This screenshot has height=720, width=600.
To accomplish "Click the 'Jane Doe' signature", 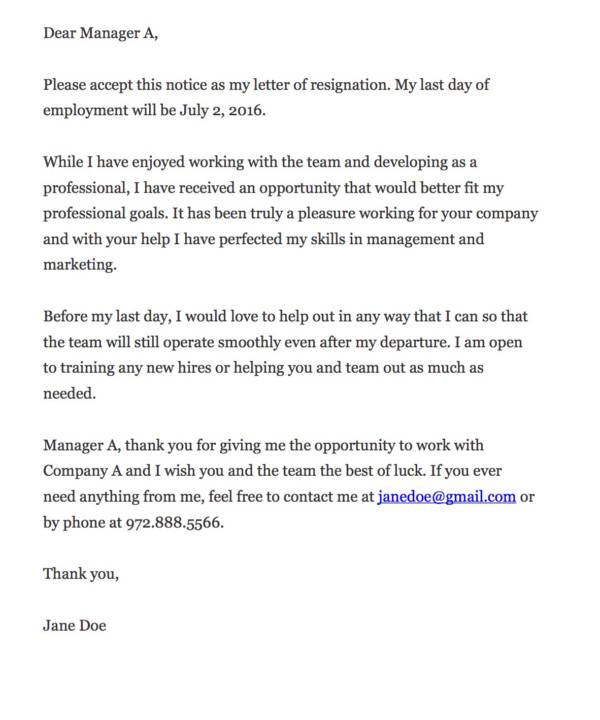I will [x=74, y=625].
